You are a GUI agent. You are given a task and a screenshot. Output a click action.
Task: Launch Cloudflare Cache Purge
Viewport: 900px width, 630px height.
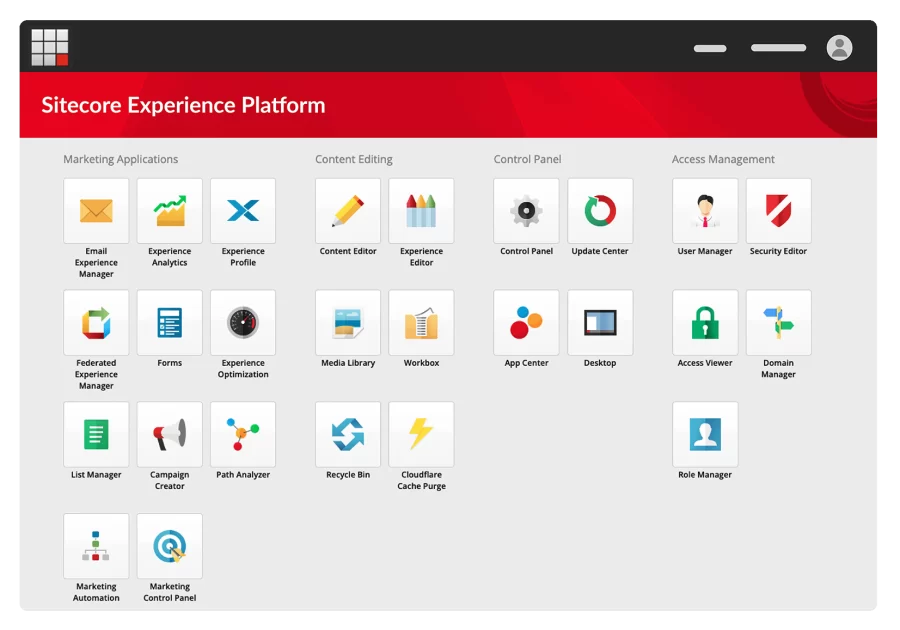[421, 434]
